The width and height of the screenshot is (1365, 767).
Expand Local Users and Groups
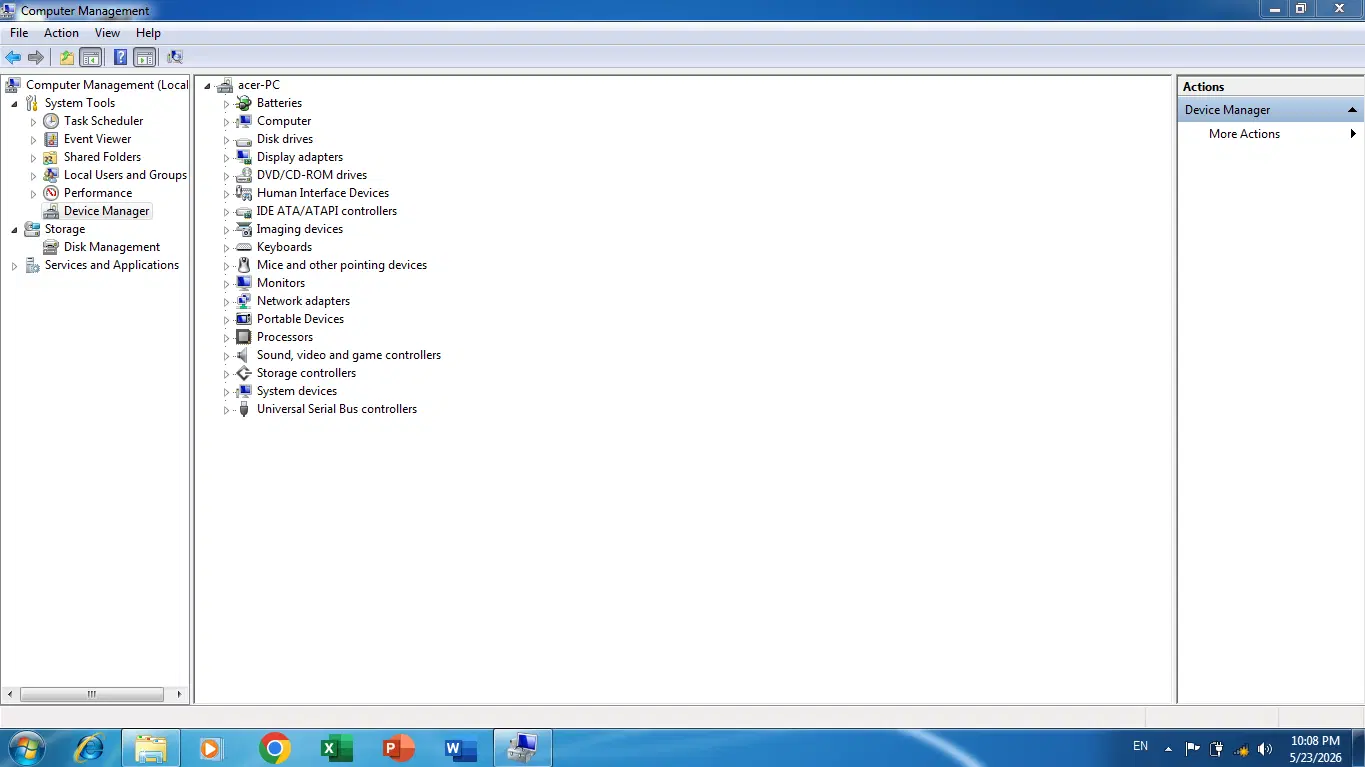pyautogui.click(x=33, y=176)
